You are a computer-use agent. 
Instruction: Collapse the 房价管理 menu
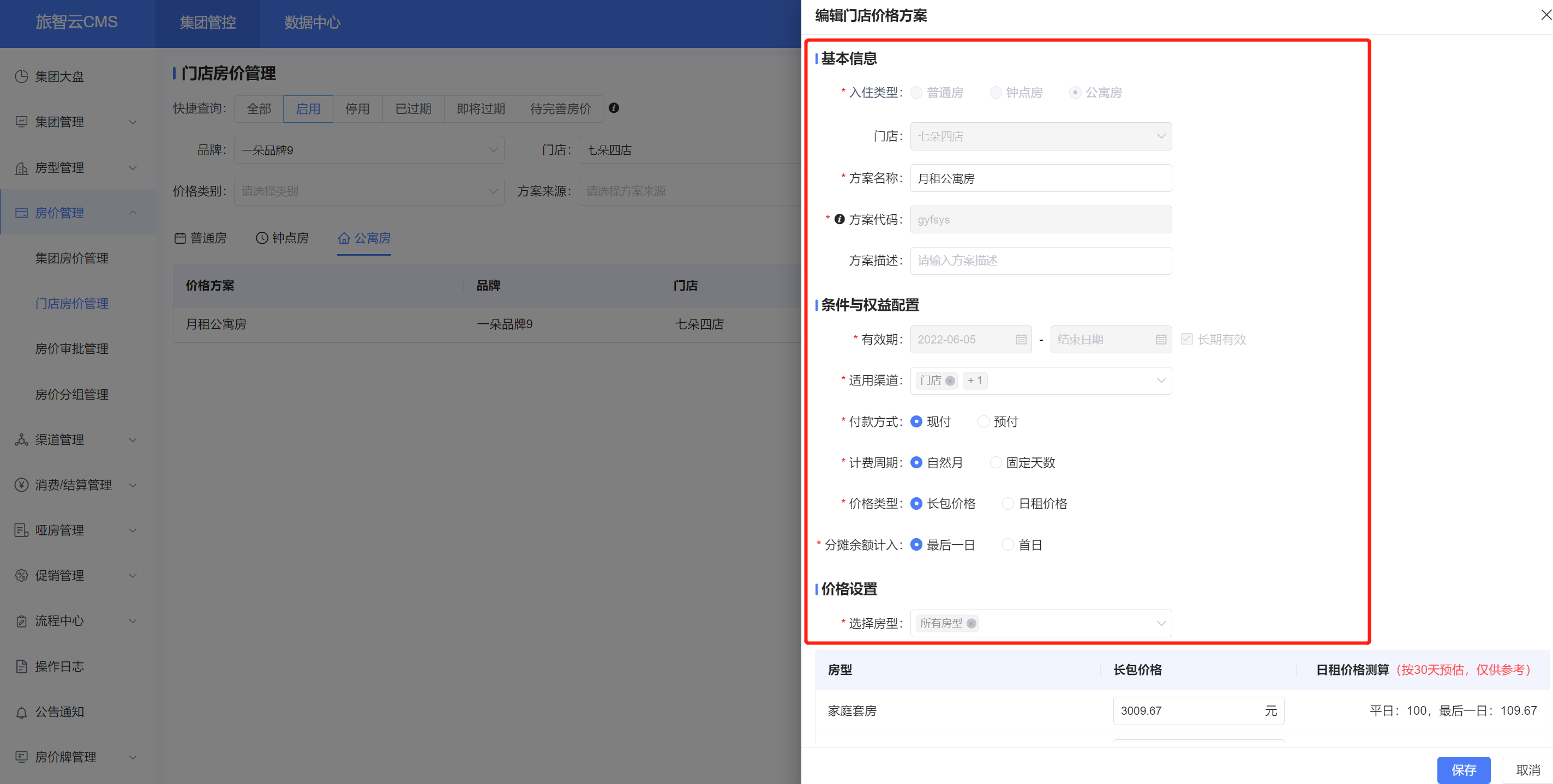tap(133, 213)
